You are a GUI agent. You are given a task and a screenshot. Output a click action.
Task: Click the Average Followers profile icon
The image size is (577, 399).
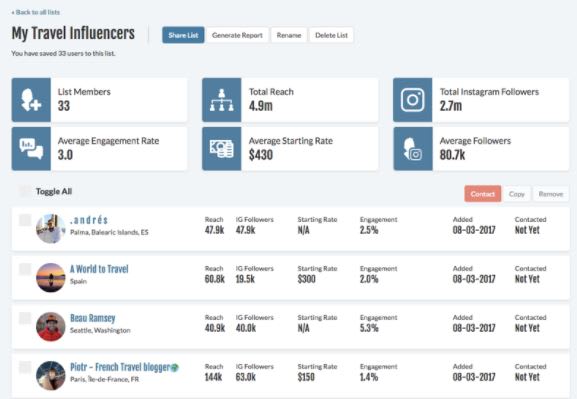click(x=413, y=149)
